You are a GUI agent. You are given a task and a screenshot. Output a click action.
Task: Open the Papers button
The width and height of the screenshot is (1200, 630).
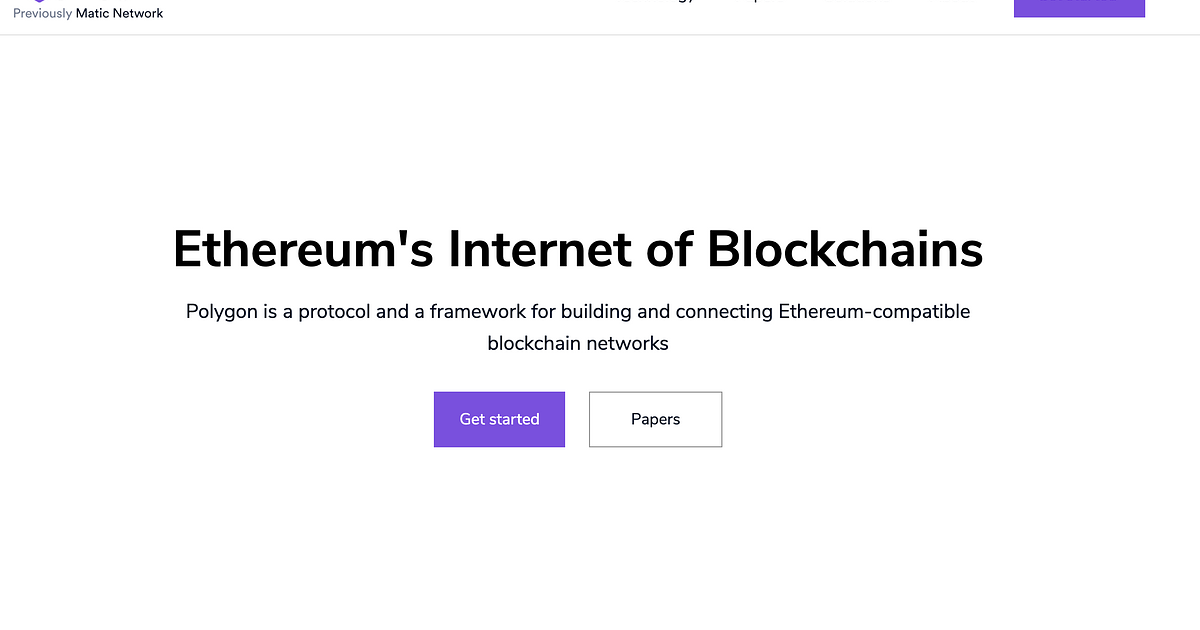point(655,419)
